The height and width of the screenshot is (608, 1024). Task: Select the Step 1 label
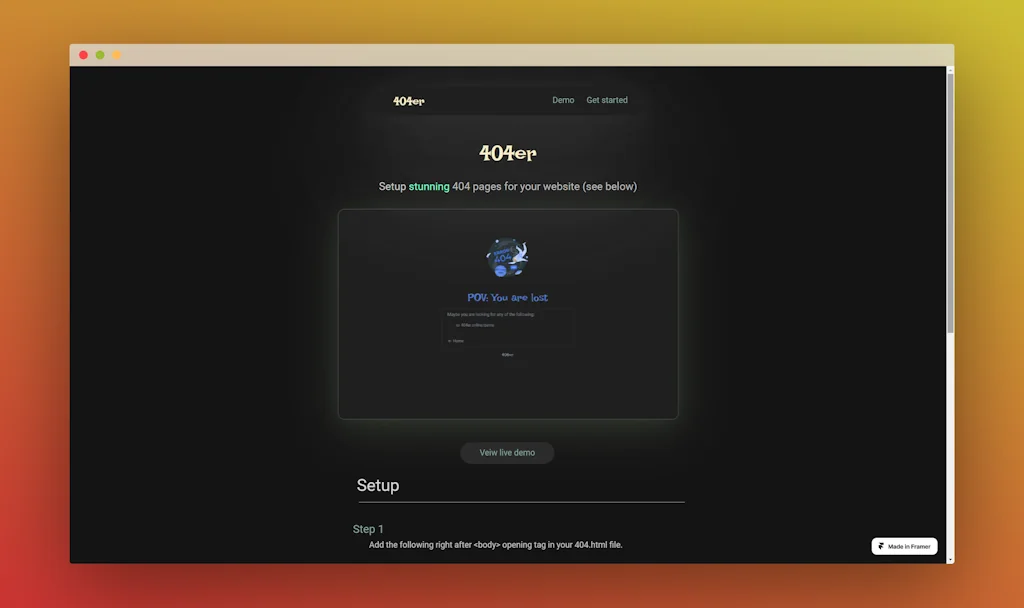point(369,528)
